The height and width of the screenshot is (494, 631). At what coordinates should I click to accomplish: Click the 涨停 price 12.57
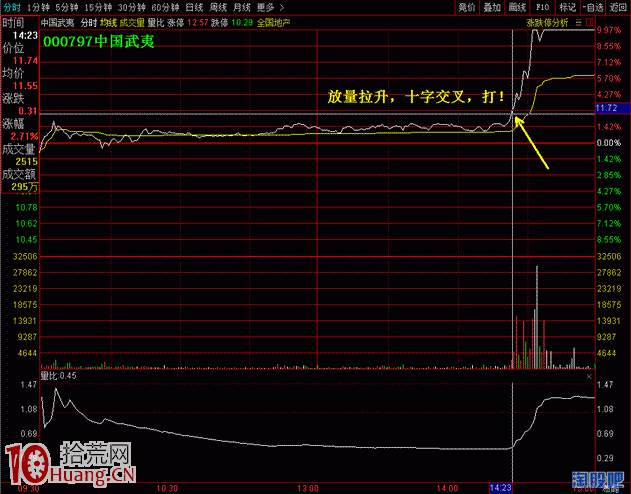tap(198, 23)
